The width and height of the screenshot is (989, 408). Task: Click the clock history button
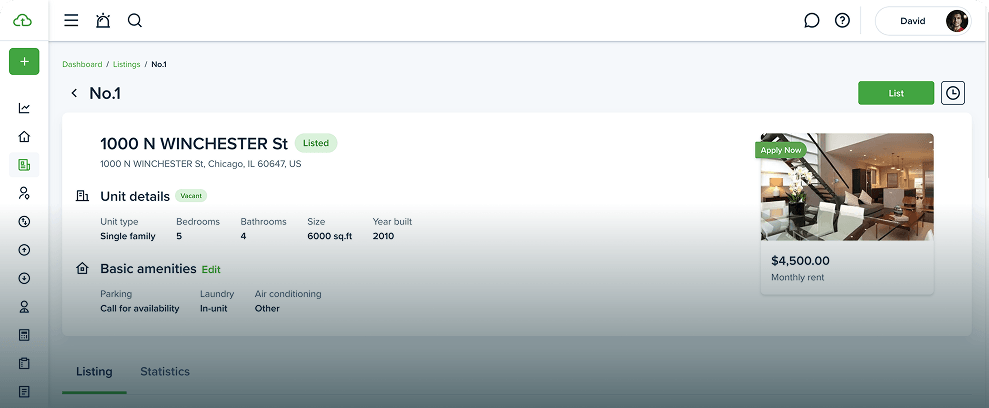tap(953, 93)
